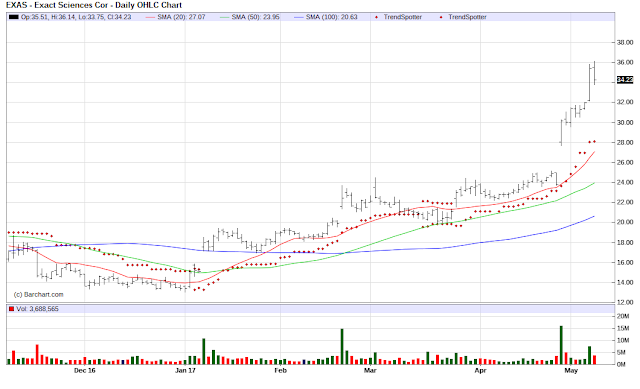The width and height of the screenshot is (640, 389).
Task: Click the 24.00 price axis label
Action: point(625,182)
